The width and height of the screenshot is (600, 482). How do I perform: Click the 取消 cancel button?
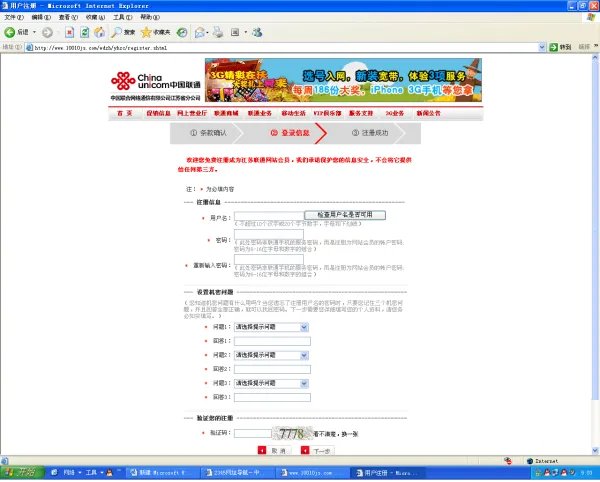[274, 451]
